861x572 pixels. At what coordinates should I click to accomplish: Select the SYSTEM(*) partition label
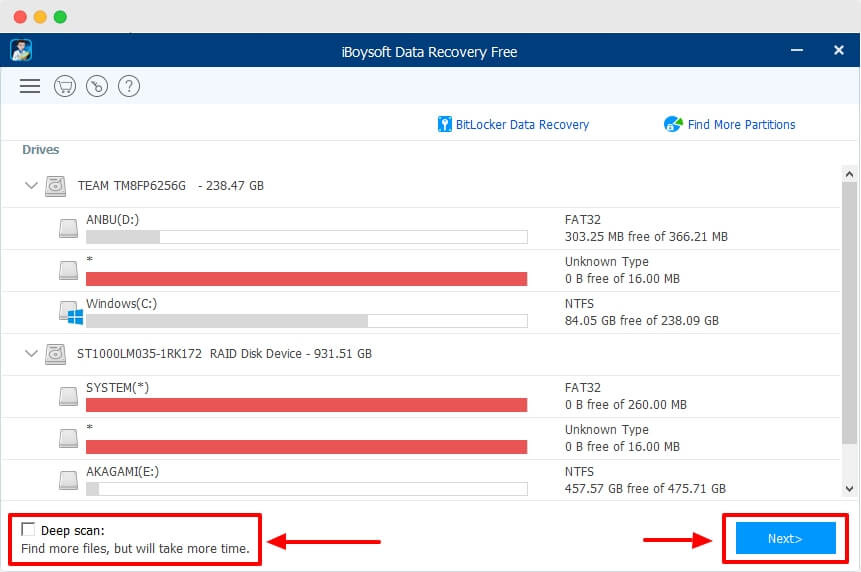(118, 388)
